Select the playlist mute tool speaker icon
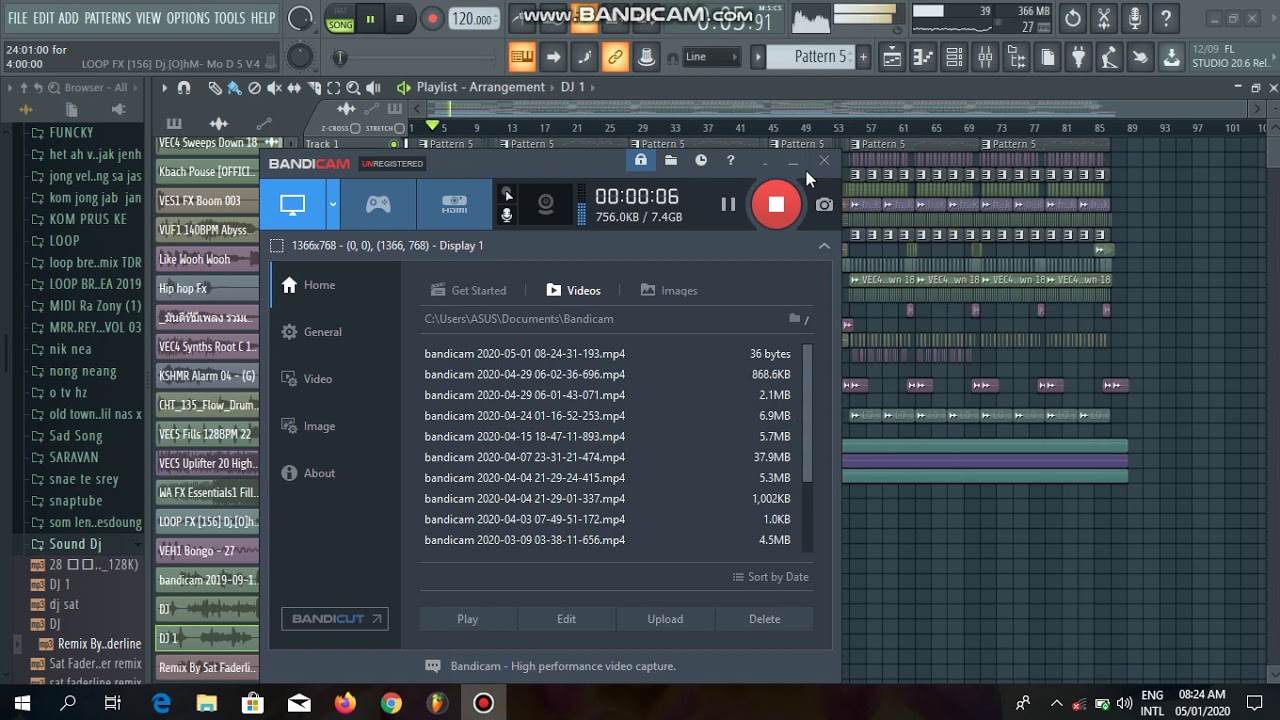Image resolution: width=1280 pixels, height=720 pixels. pyautogui.click(x=274, y=88)
